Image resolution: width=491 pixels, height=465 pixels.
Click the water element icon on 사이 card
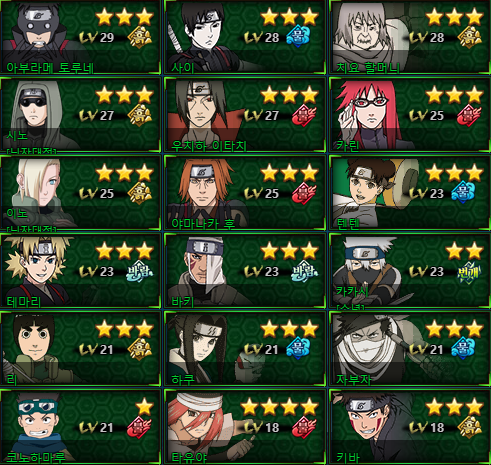[298, 37]
